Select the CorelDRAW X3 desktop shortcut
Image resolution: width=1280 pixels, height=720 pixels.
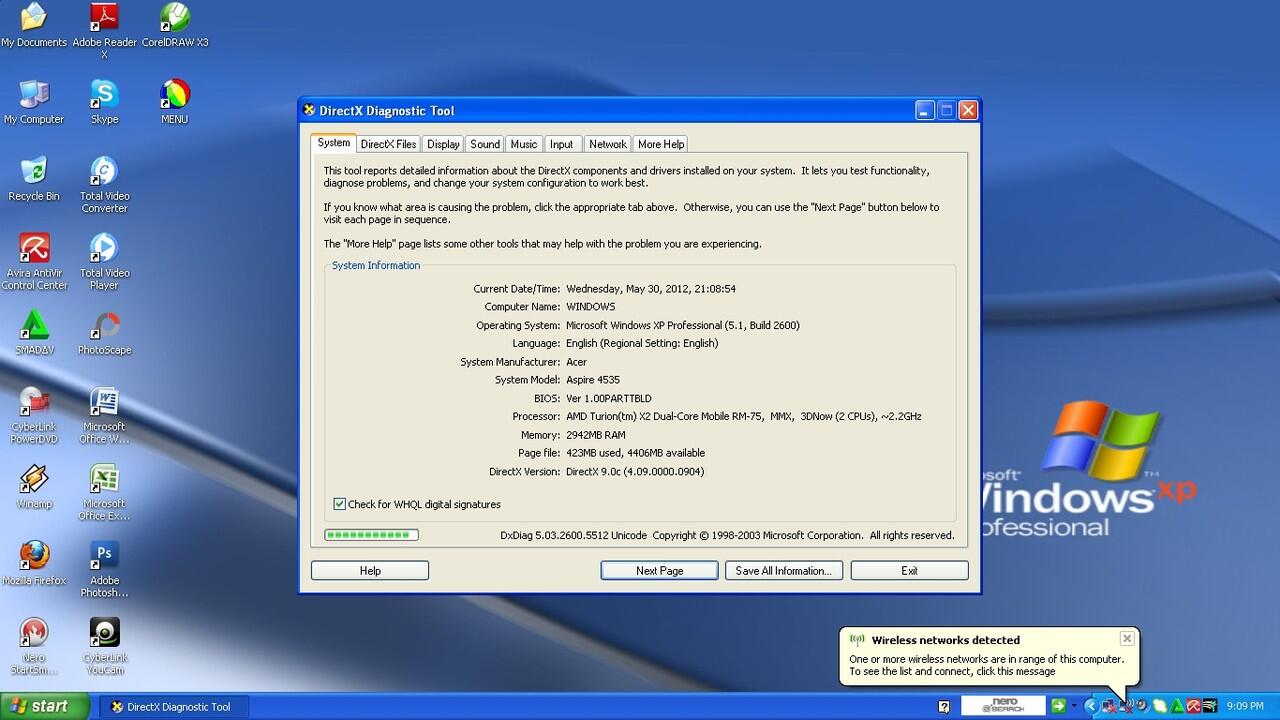coord(175,25)
